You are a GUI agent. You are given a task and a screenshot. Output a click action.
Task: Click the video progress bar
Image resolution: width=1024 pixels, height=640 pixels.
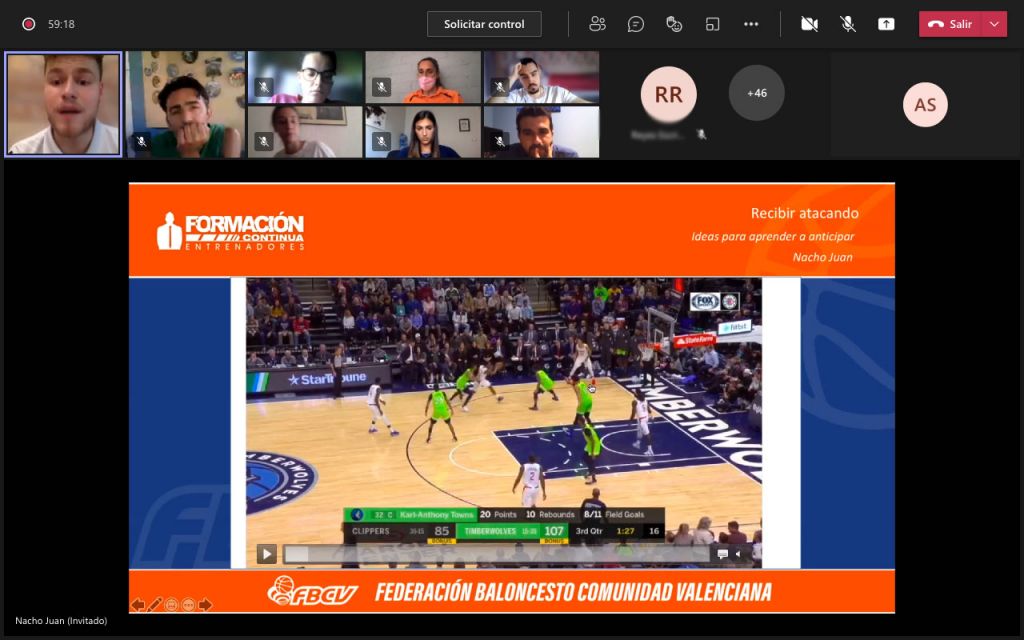(497, 554)
